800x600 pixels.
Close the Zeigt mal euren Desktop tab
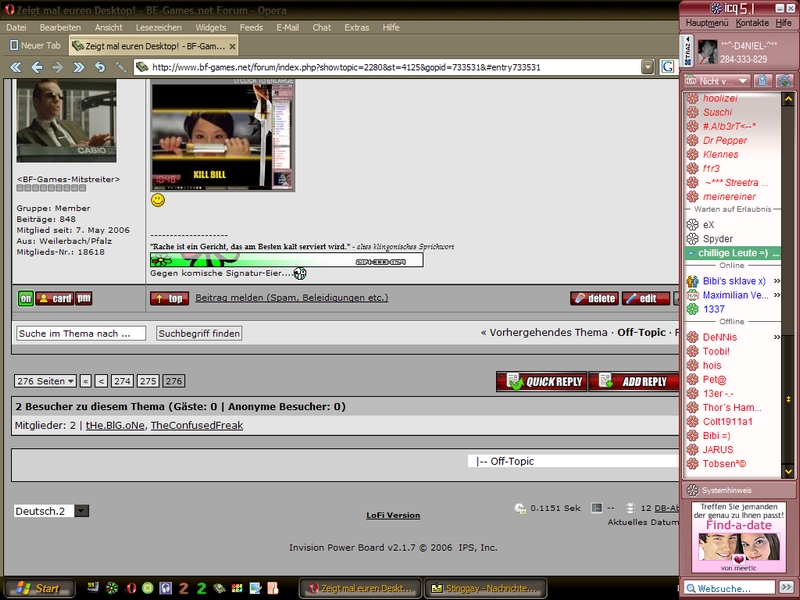coord(233,46)
